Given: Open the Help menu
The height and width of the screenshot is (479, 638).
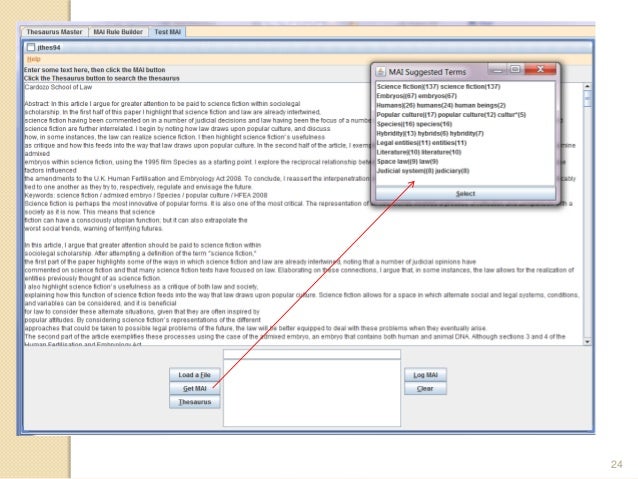Looking at the screenshot, I should tap(34, 59).
